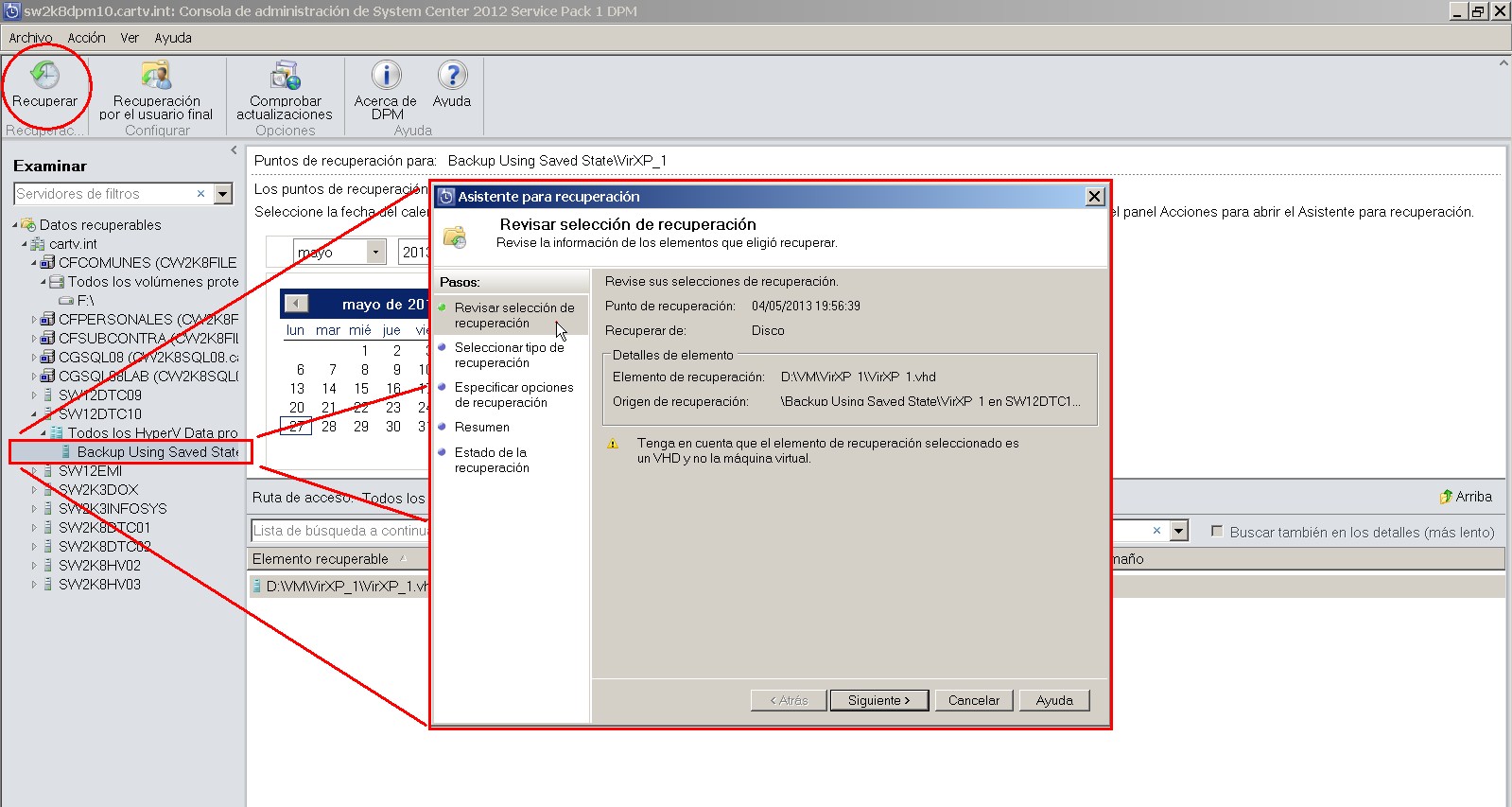The width and height of the screenshot is (1512, 807).
Task: Click the Arriba up-arrow icon
Action: tap(1446, 497)
